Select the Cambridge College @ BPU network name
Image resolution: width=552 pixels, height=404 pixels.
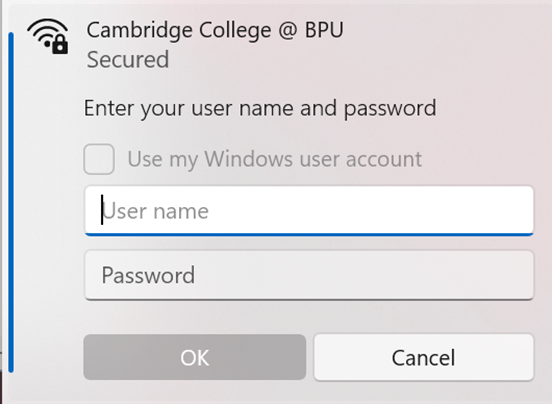pyautogui.click(x=215, y=30)
